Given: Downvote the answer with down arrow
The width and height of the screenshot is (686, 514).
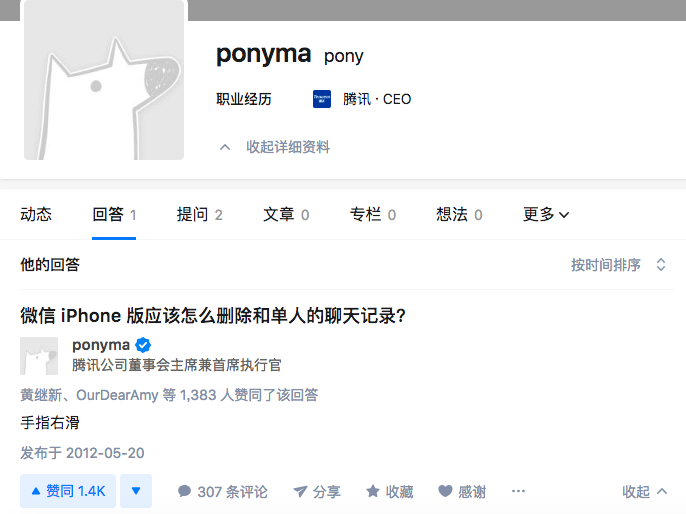Looking at the screenshot, I should point(135,491).
